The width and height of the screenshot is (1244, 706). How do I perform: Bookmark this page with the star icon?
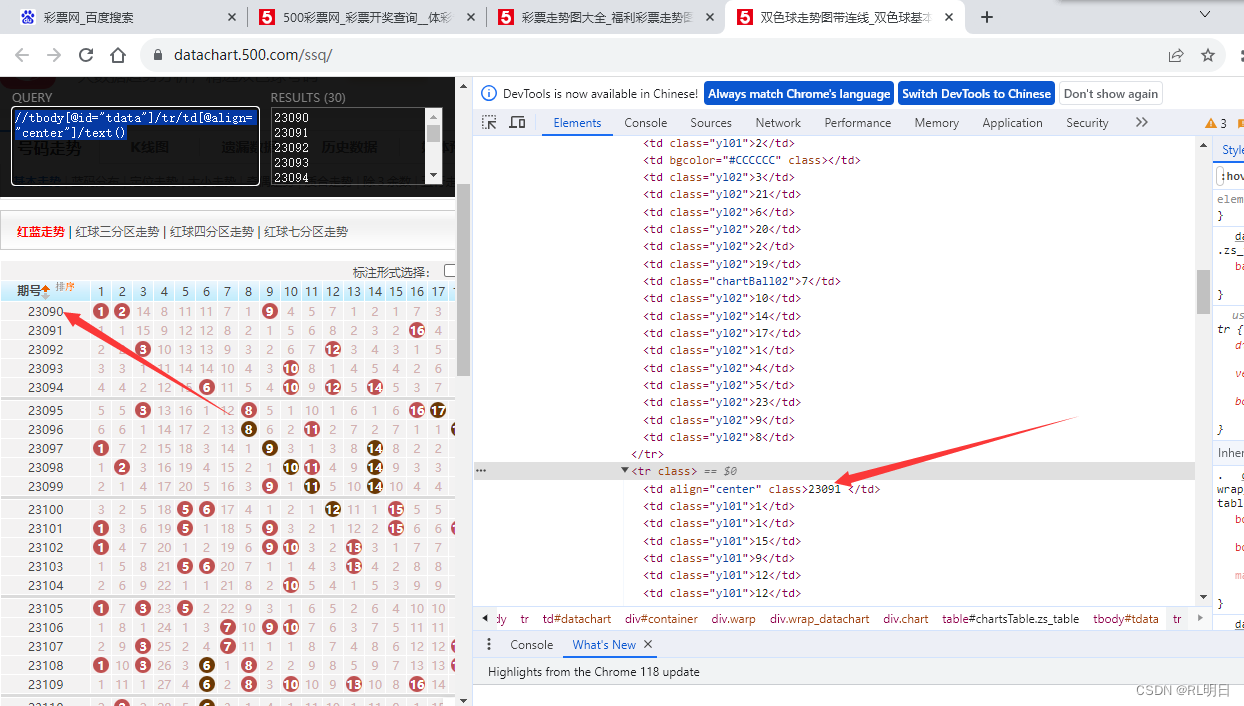[1208, 55]
